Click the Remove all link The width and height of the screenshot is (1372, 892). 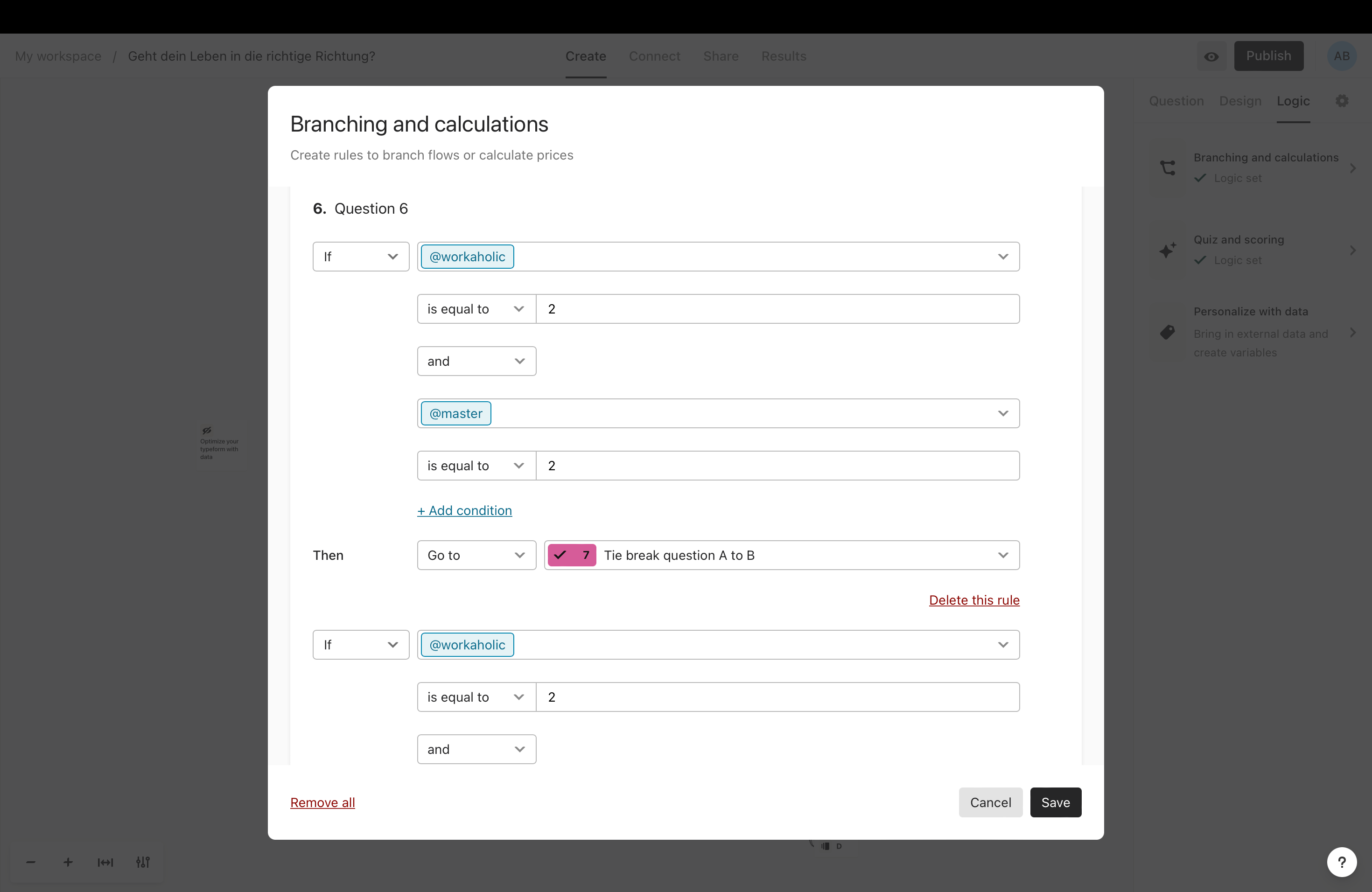[322, 802]
